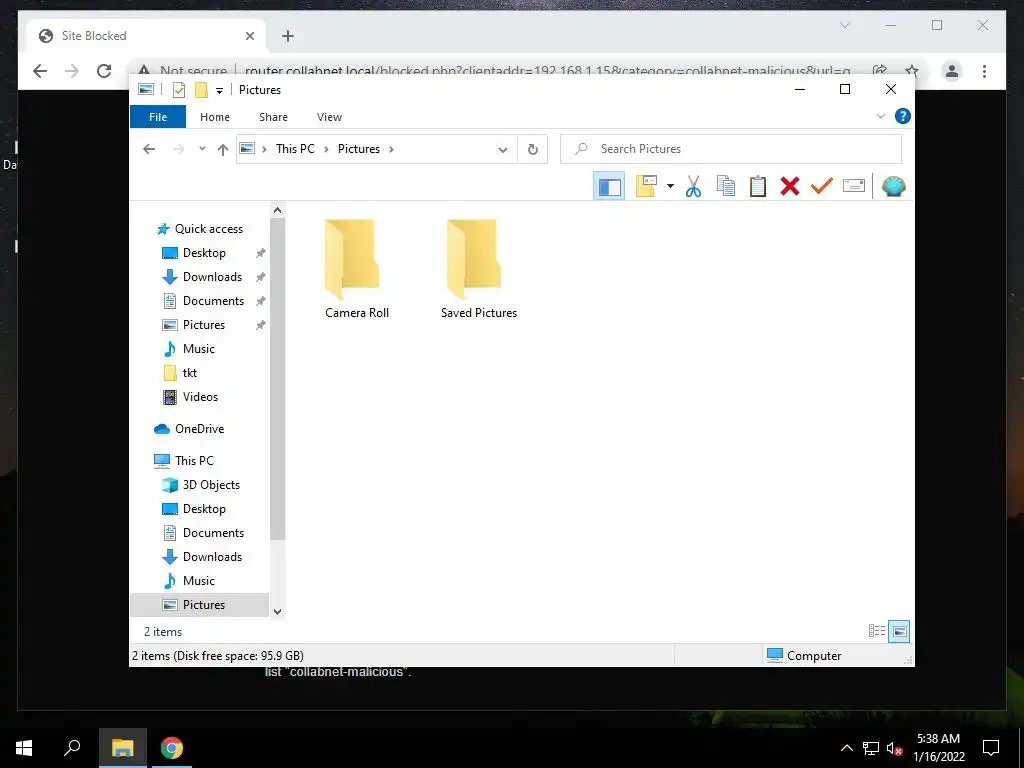Open the Windows Start menu
The height and width of the screenshot is (768, 1024).
point(24,748)
